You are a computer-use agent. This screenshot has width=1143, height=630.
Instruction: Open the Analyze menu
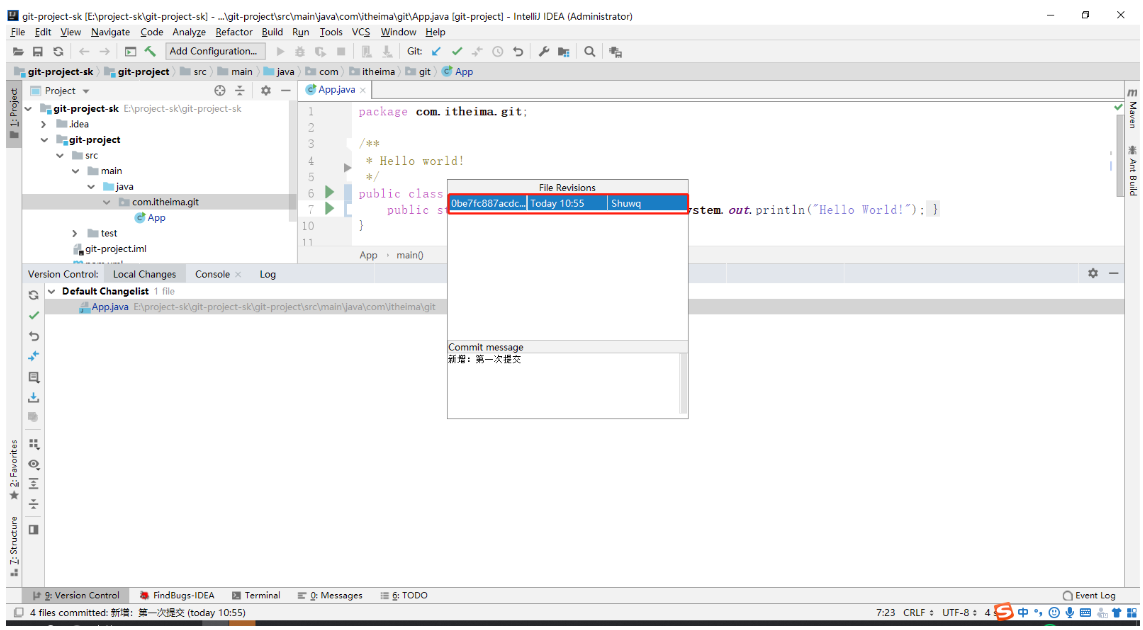190,32
